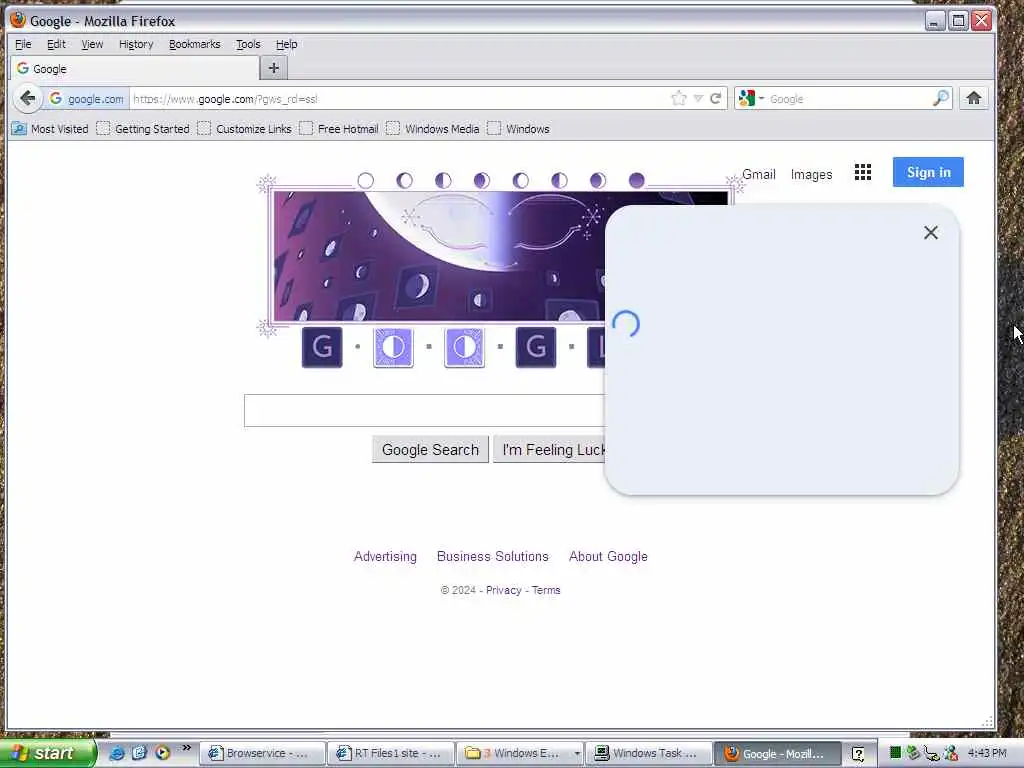Expand the quick launch overflow chevron
The height and width of the screenshot is (768, 1024).
187,748
